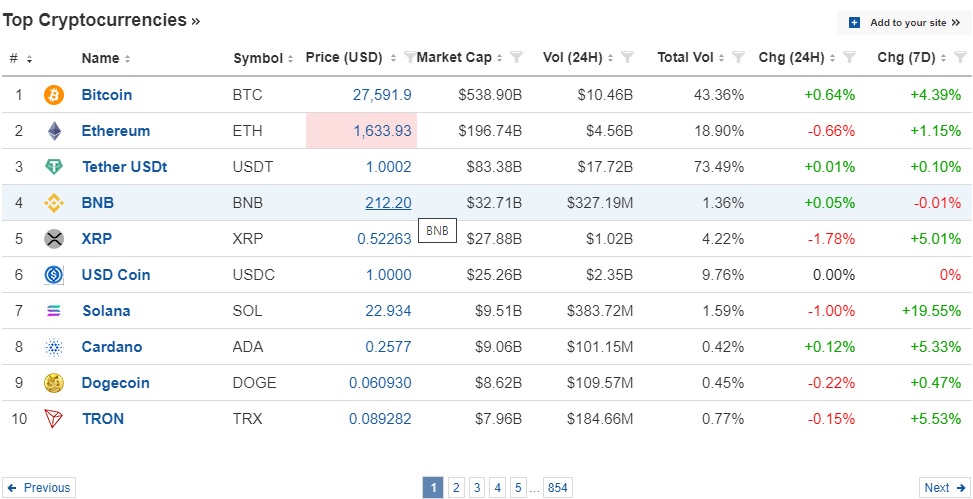This screenshot has height=499, width=973.
Task: Sort by Total Vol column arrows
Action: coord(722,58)
